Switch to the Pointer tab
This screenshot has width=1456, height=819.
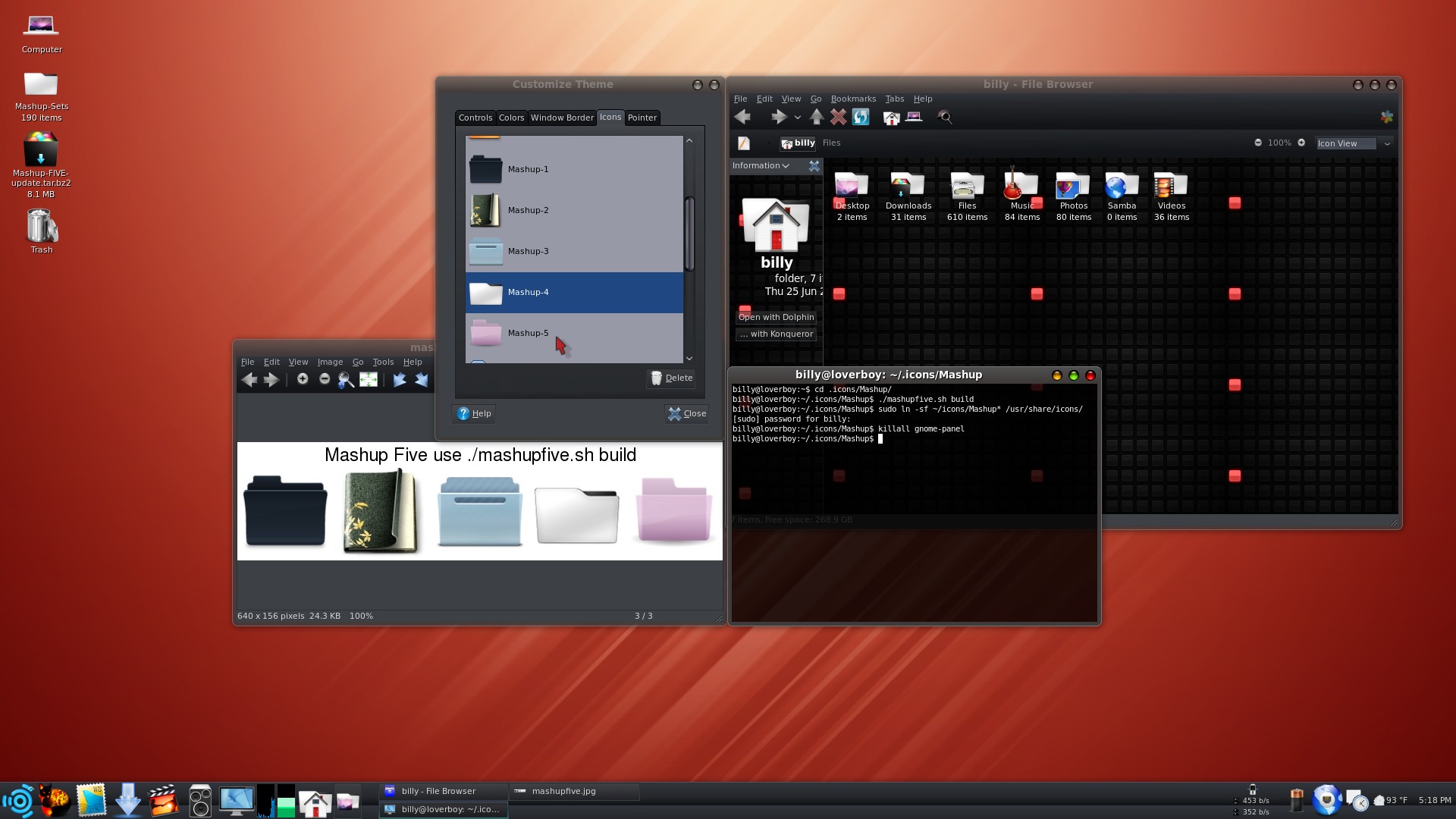642,118
